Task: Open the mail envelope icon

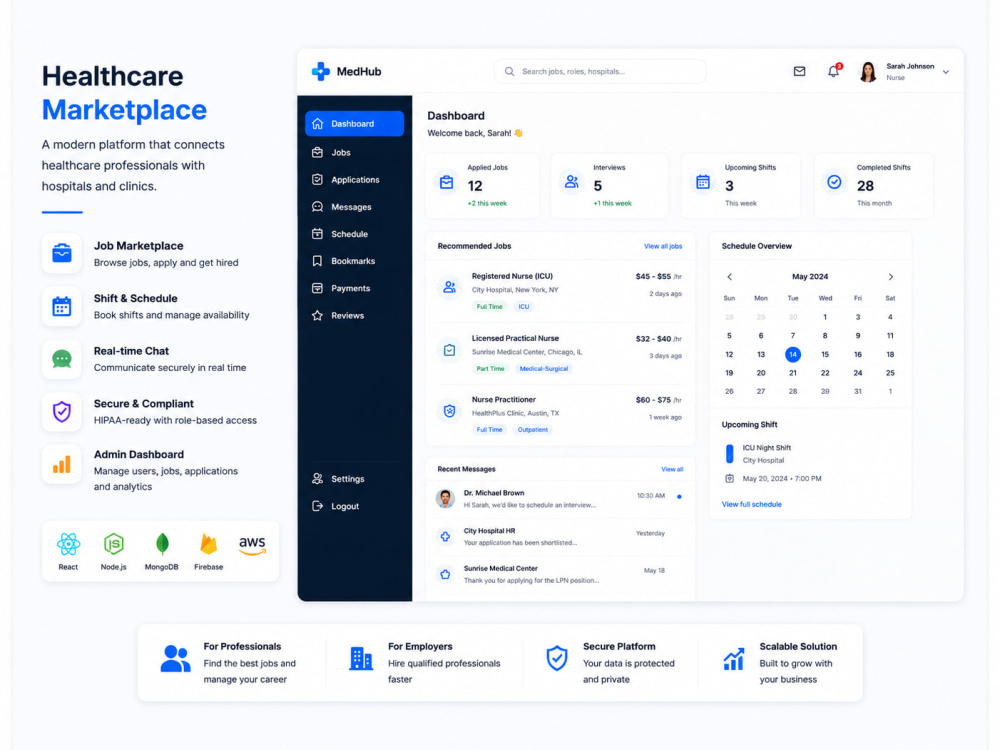Action: click(x=799, y=71)
